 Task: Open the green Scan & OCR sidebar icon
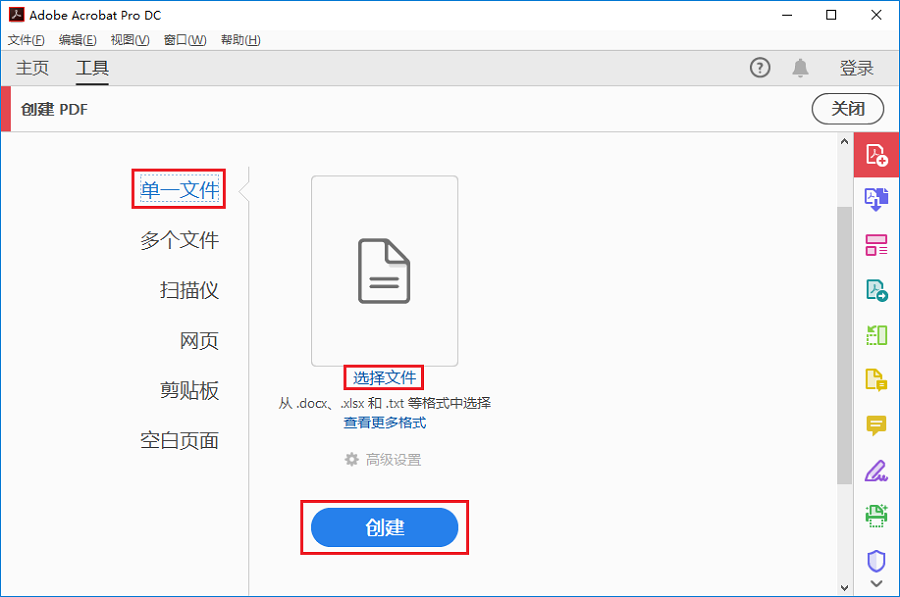[876, 335]
